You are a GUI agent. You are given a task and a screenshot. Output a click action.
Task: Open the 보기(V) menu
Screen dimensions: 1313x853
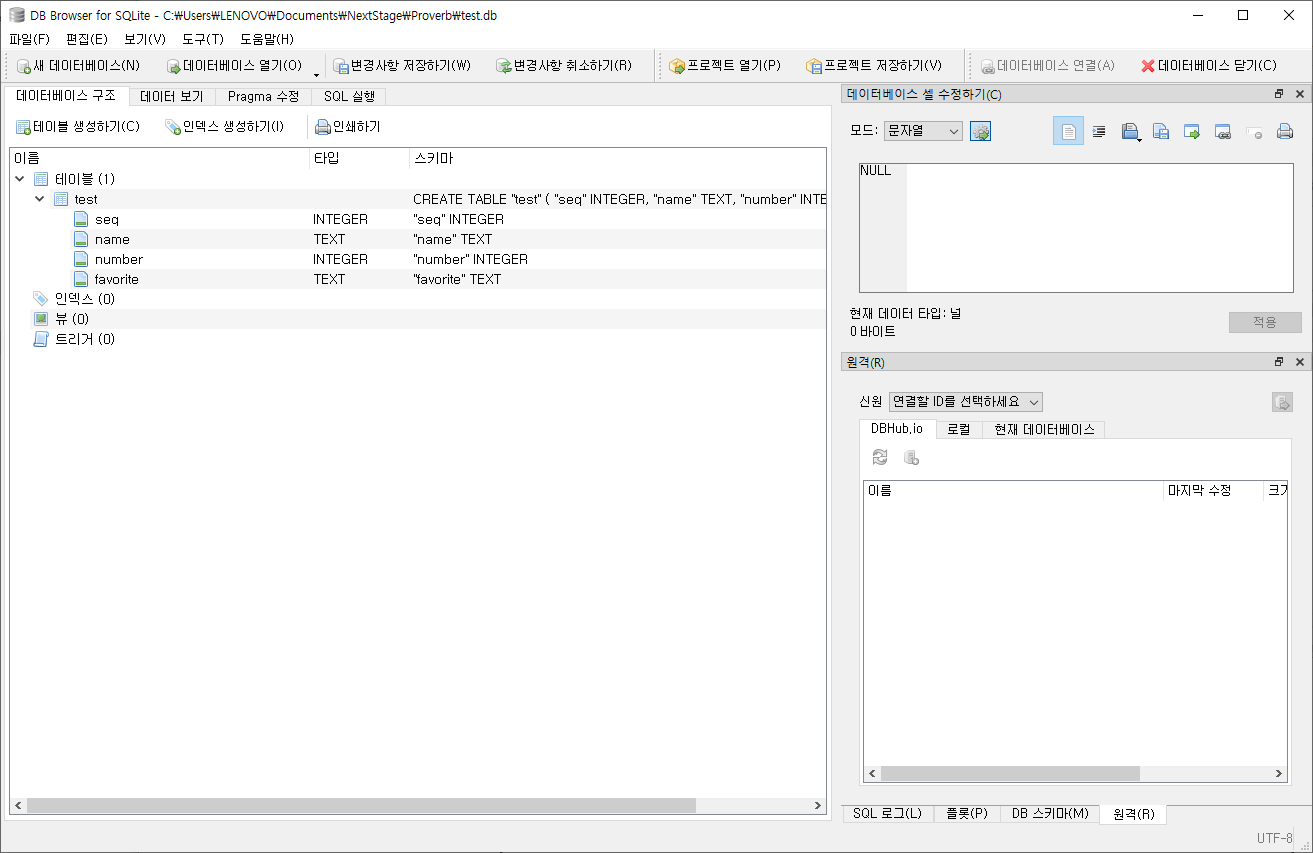click(x=145, y=39)
